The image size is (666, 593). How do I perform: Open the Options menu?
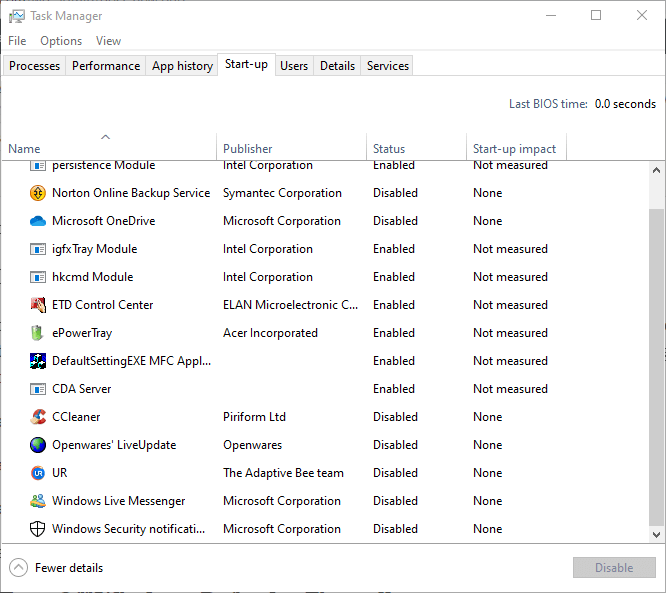click(61, 41)
